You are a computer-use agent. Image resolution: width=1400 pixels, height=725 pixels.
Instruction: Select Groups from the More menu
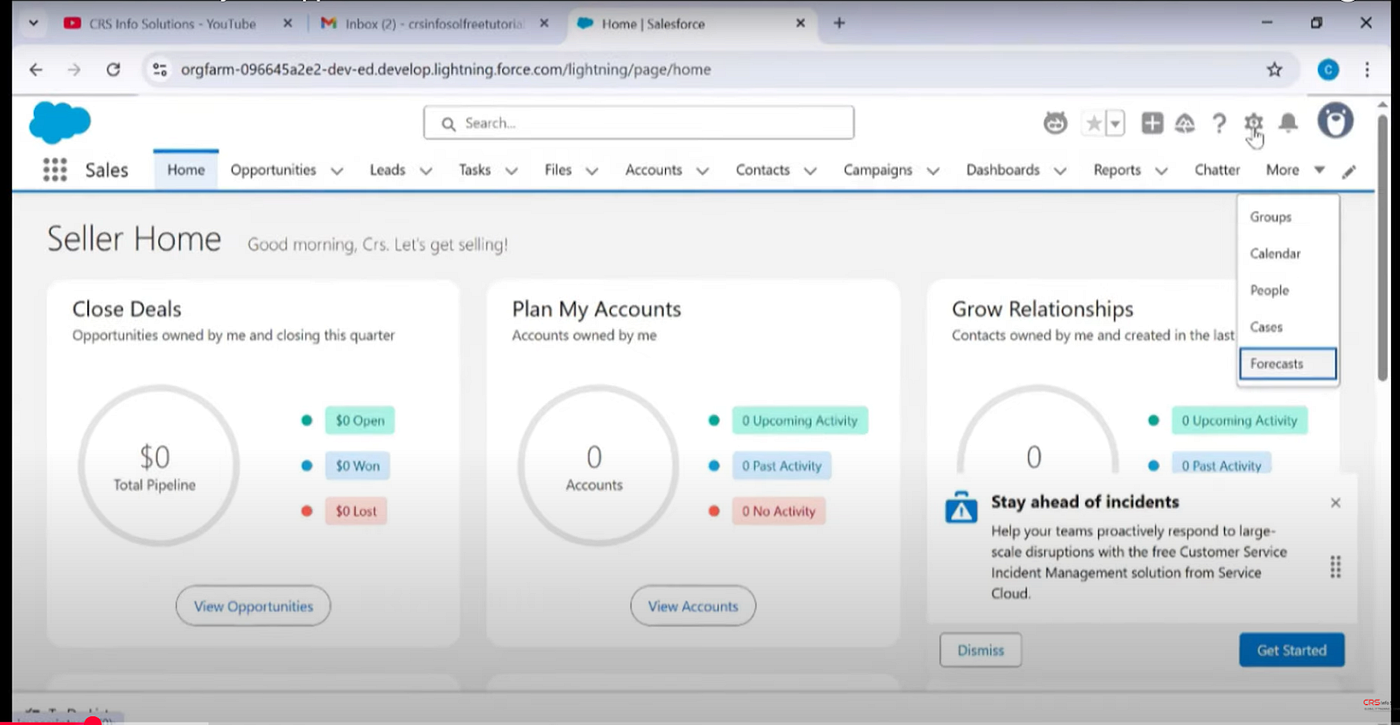(x=1288, y=217)
